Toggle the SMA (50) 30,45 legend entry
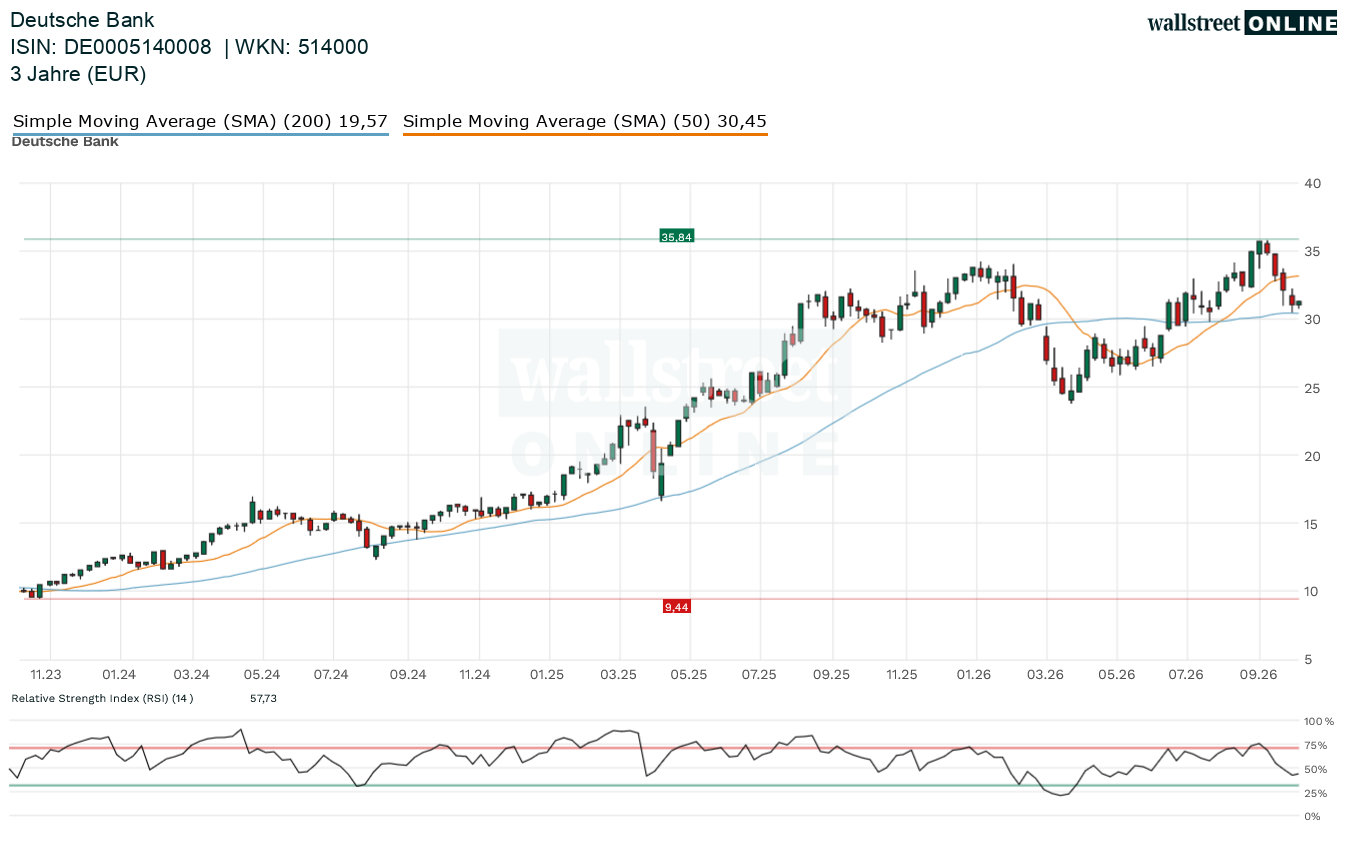The height and width of the screenshot is (843, 1349). pyautogui.click(x=585, y=122)
